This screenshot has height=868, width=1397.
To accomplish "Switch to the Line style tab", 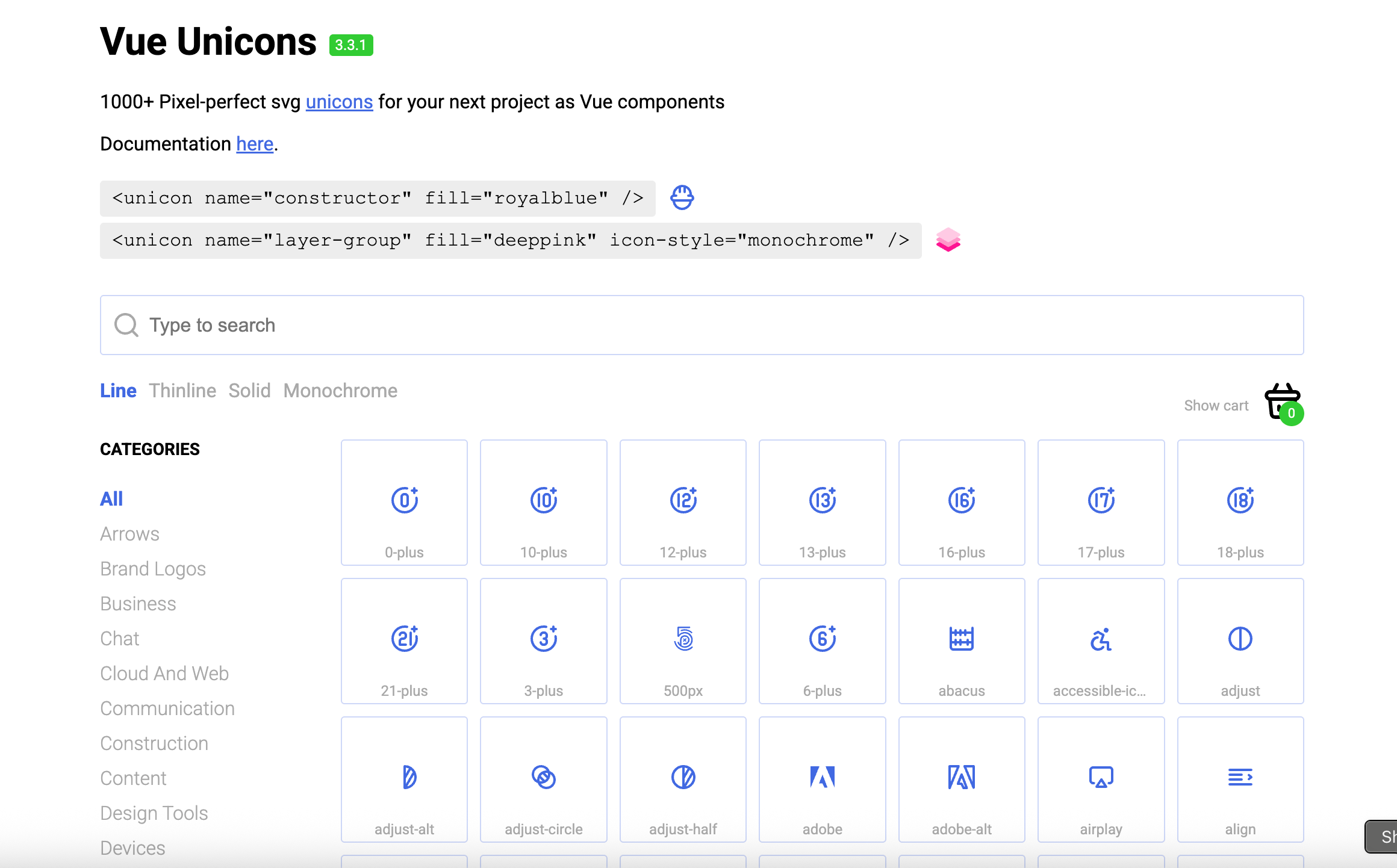I will tap(118, 391).
